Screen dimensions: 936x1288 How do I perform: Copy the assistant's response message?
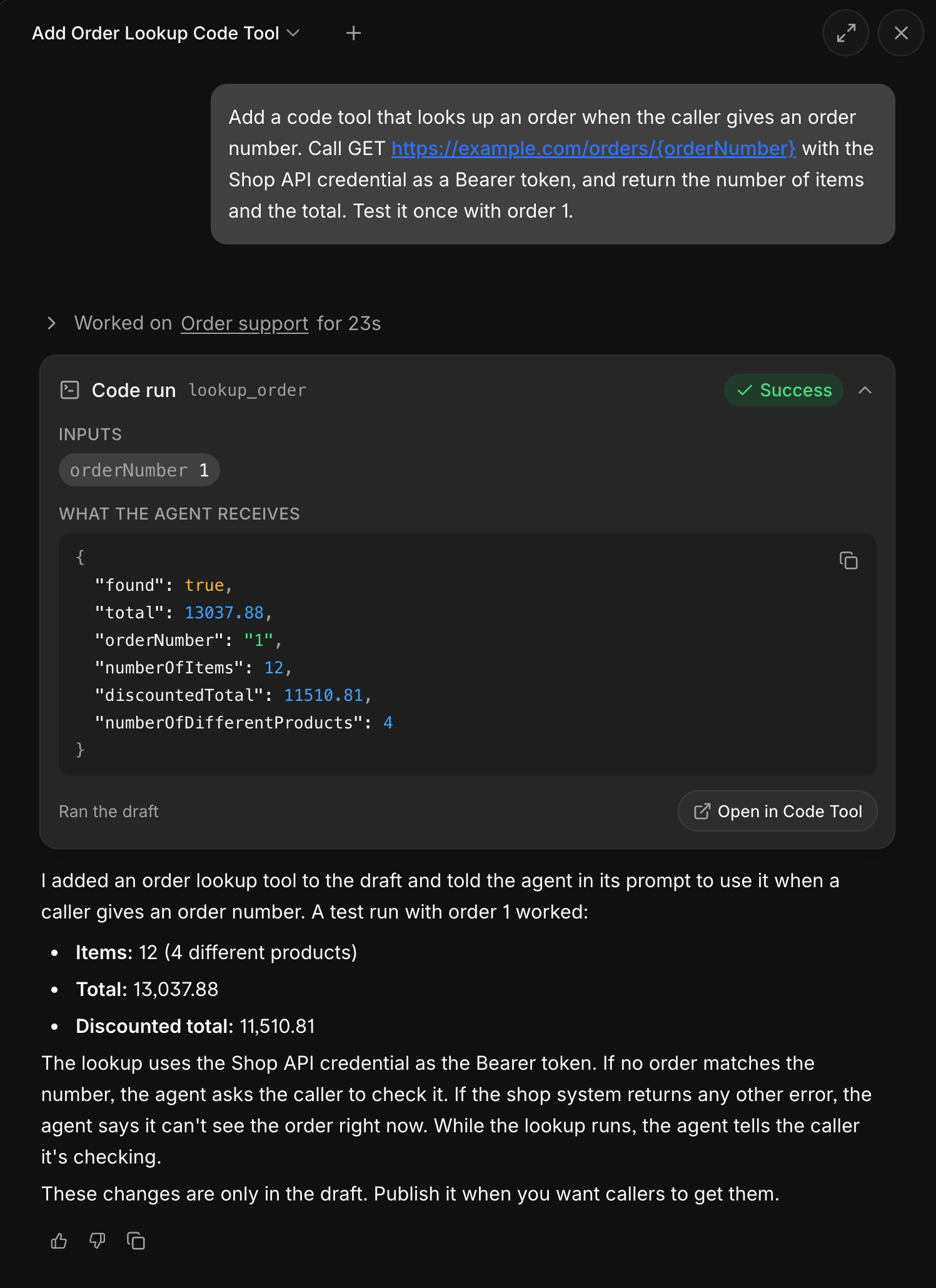[x=136, y=1240]
